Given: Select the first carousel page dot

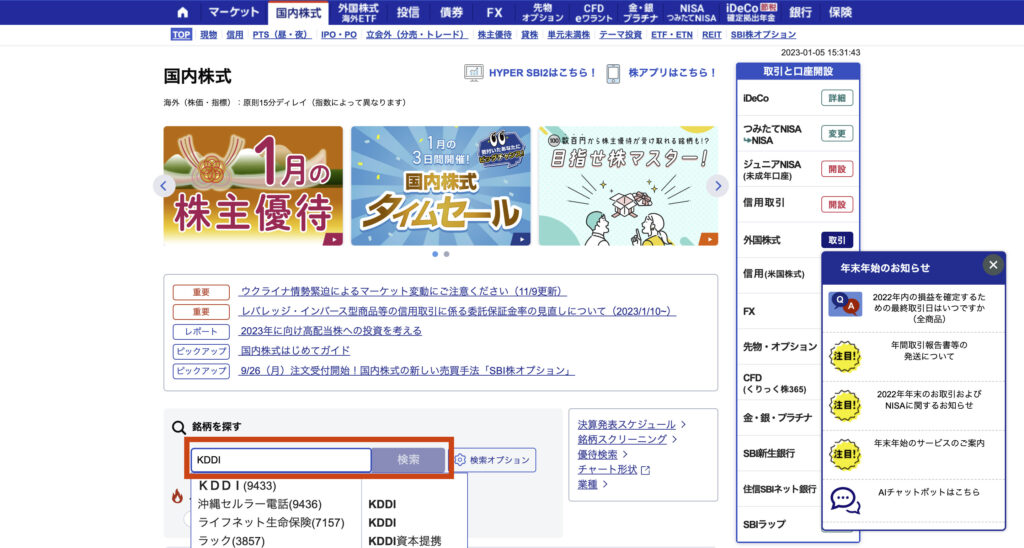Looking at the screenshot, I should click(x=436, y=254).
